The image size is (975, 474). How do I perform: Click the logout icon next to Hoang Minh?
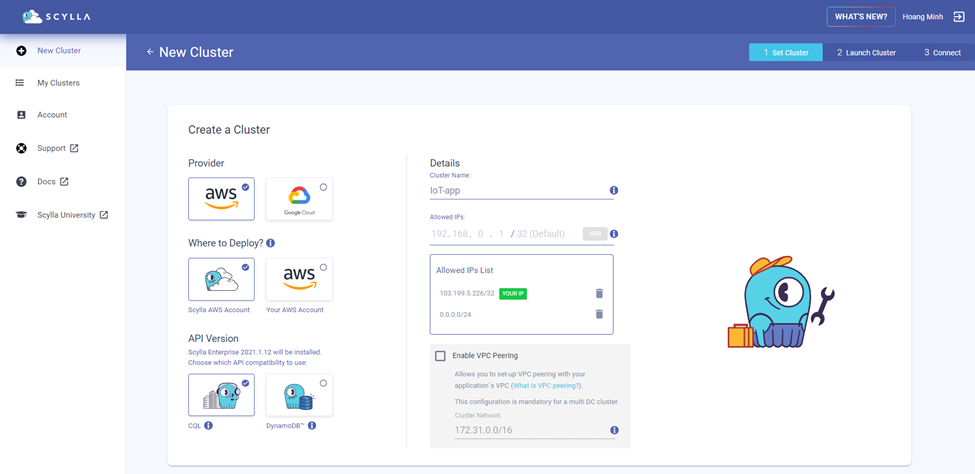coord(958,17)
